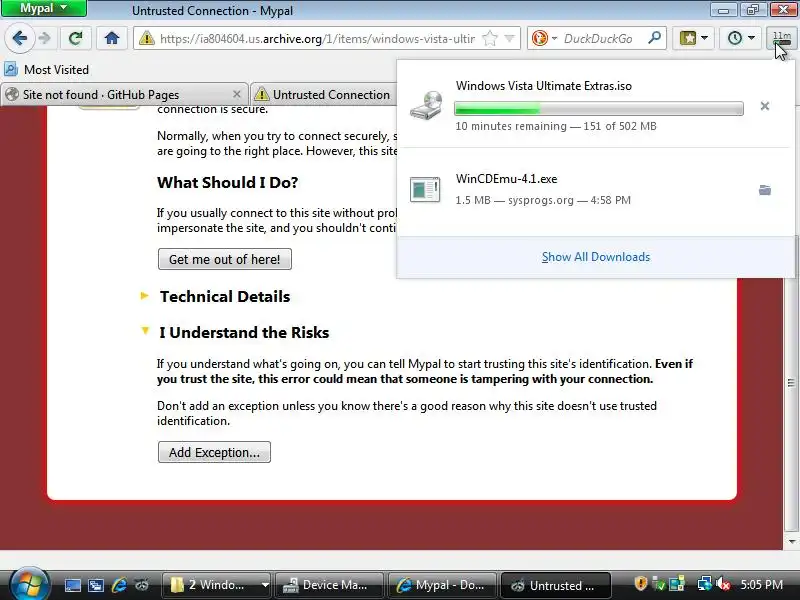Click the disc drive icon of the ISO download
The image size is (800, 600).
click(426, 106)
